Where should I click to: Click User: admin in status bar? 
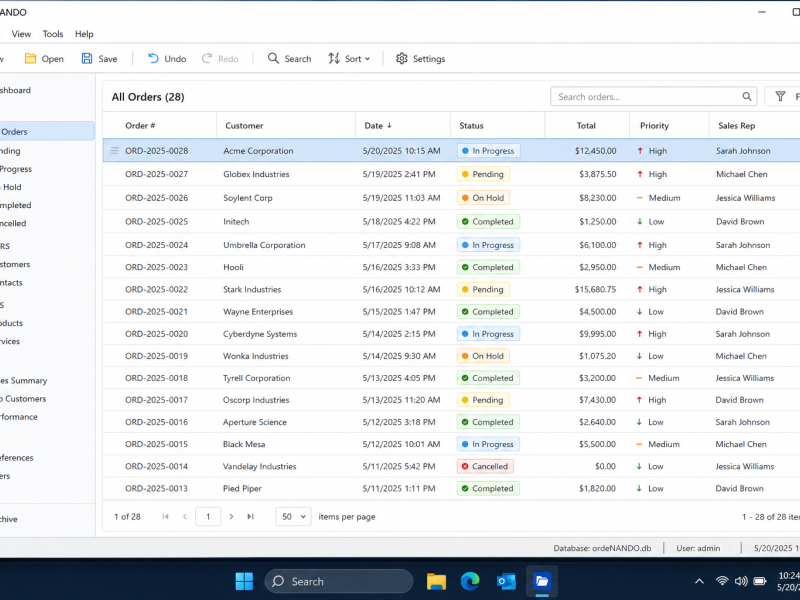point(698,548)
